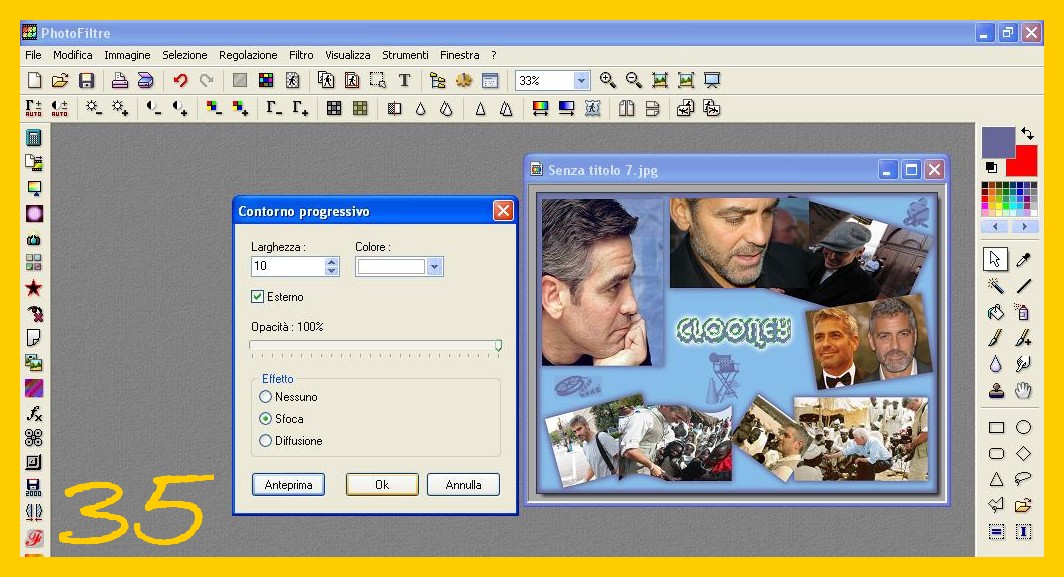Click the Undo arrow in toolbar

180,81
